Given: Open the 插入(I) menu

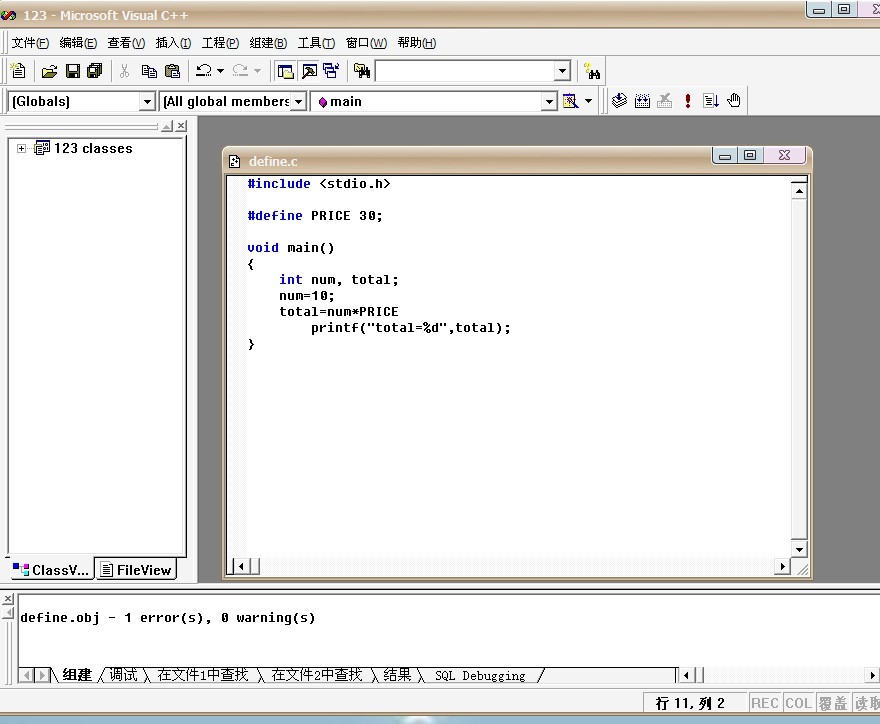Looking at the screenshot, I should click(x=173, y=43).
